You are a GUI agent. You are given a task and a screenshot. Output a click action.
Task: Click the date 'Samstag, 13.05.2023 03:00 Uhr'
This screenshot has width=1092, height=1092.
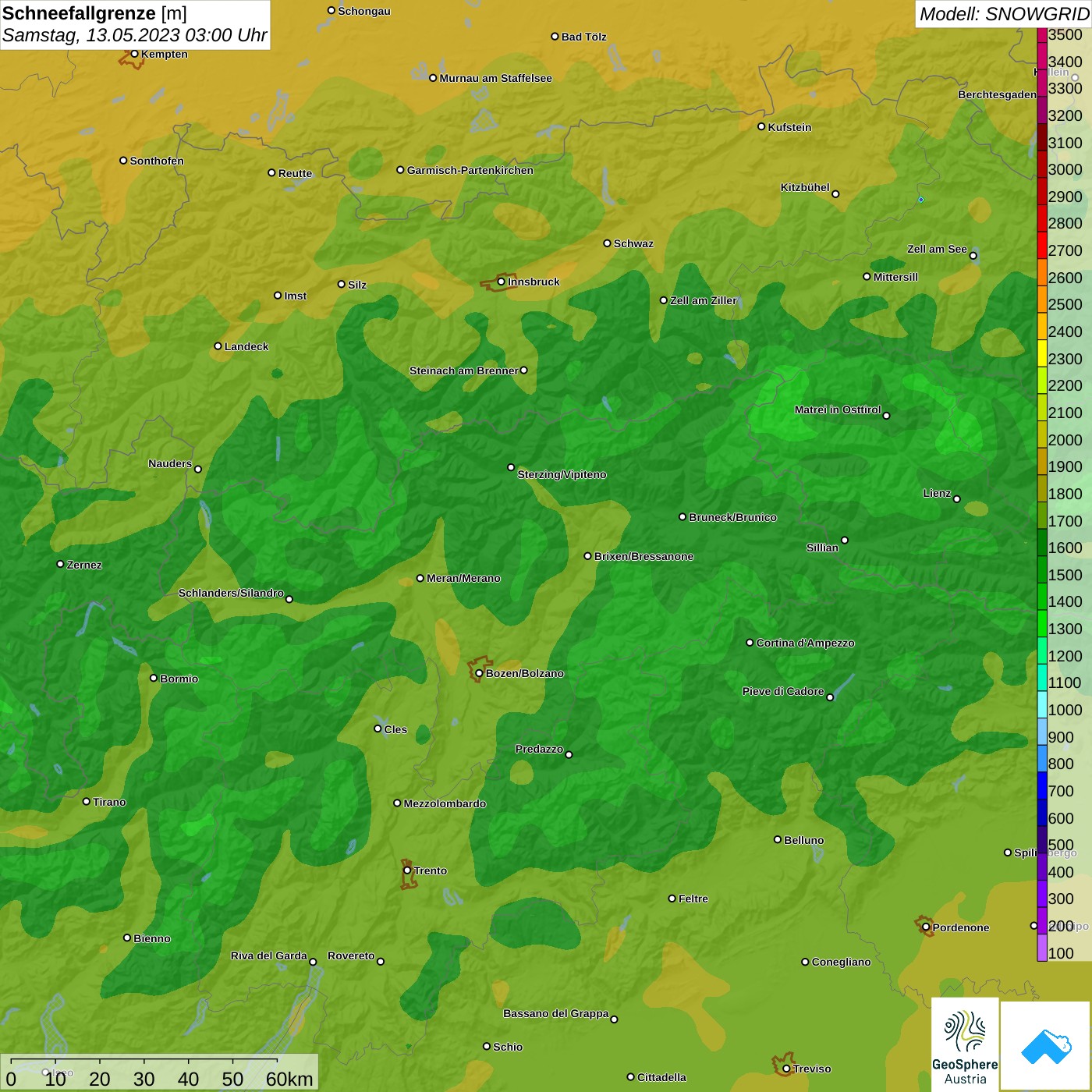[x=135, y=35]
